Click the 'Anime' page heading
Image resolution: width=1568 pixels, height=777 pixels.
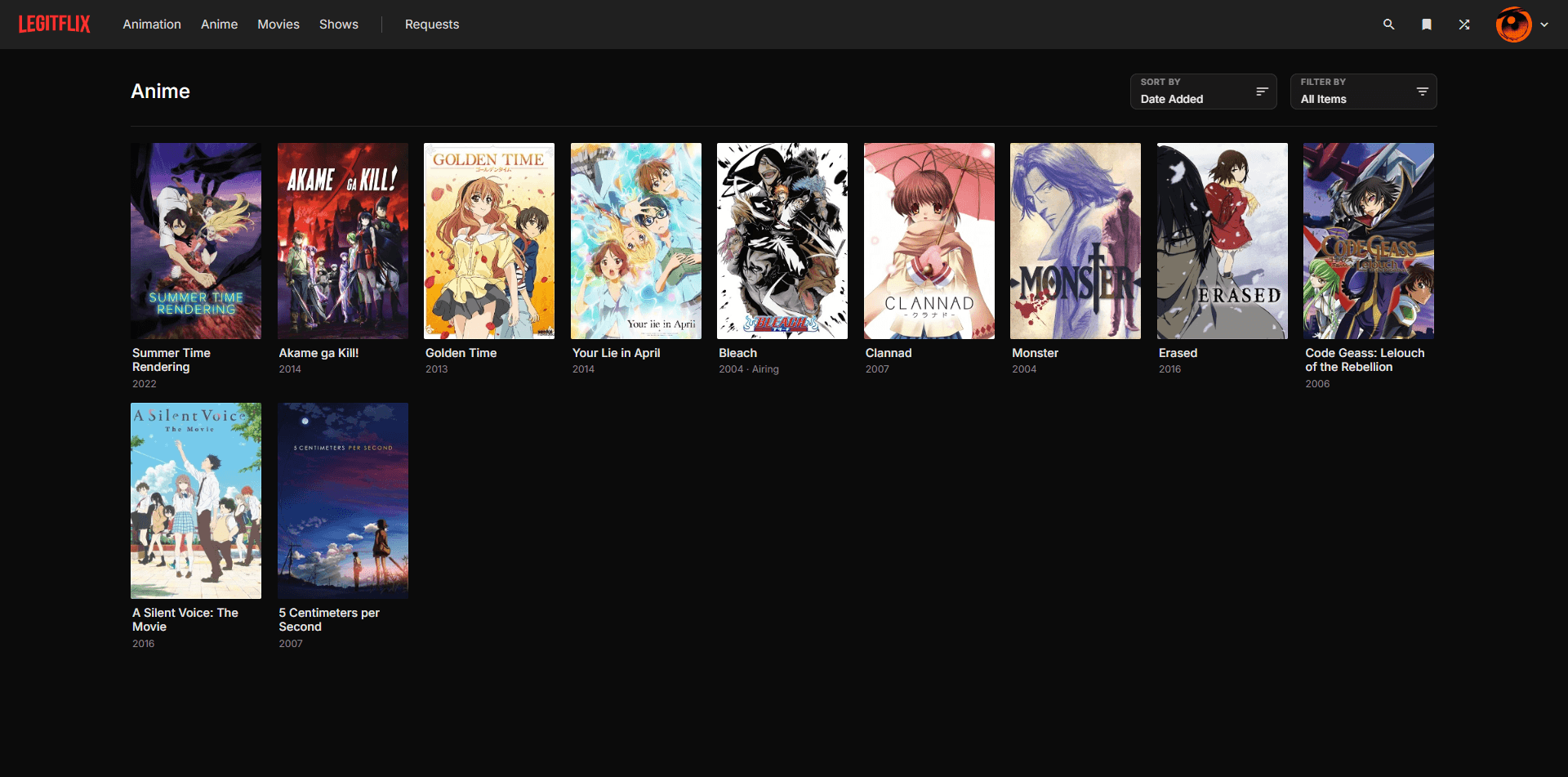(x=160, y=92)
